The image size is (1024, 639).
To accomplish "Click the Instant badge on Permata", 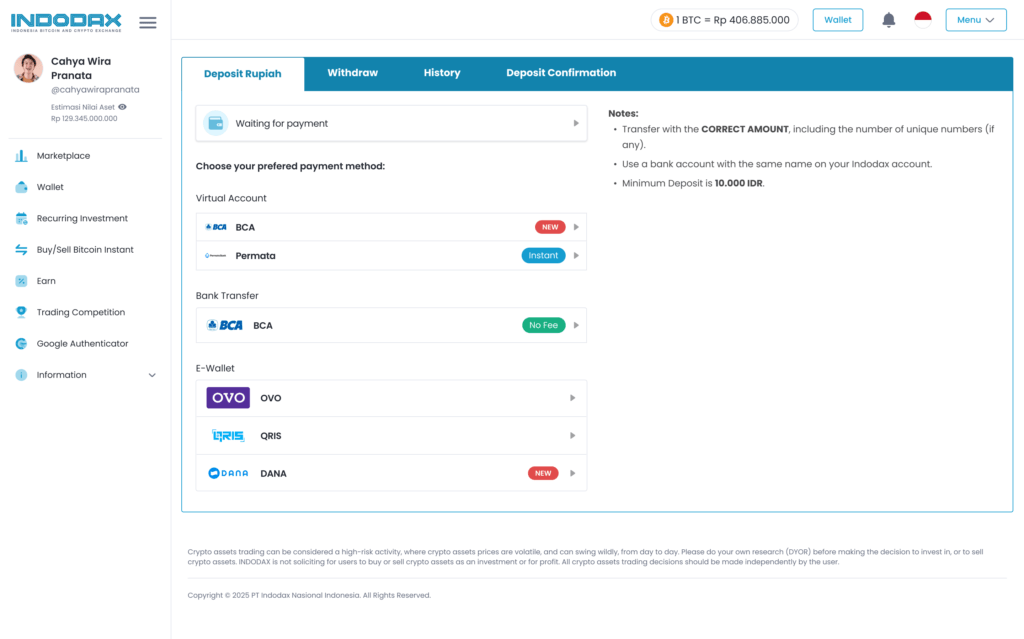I will point(543,255).
